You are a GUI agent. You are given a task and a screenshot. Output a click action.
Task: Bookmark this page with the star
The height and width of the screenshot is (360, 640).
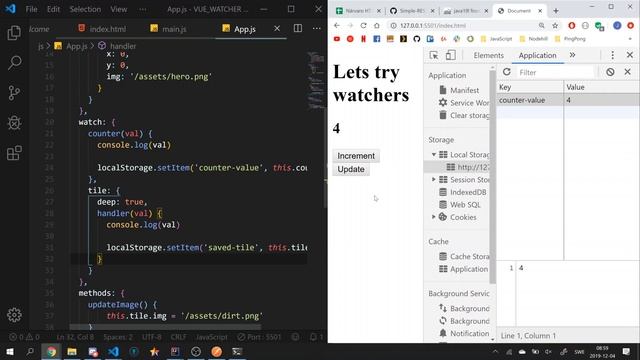555,25
